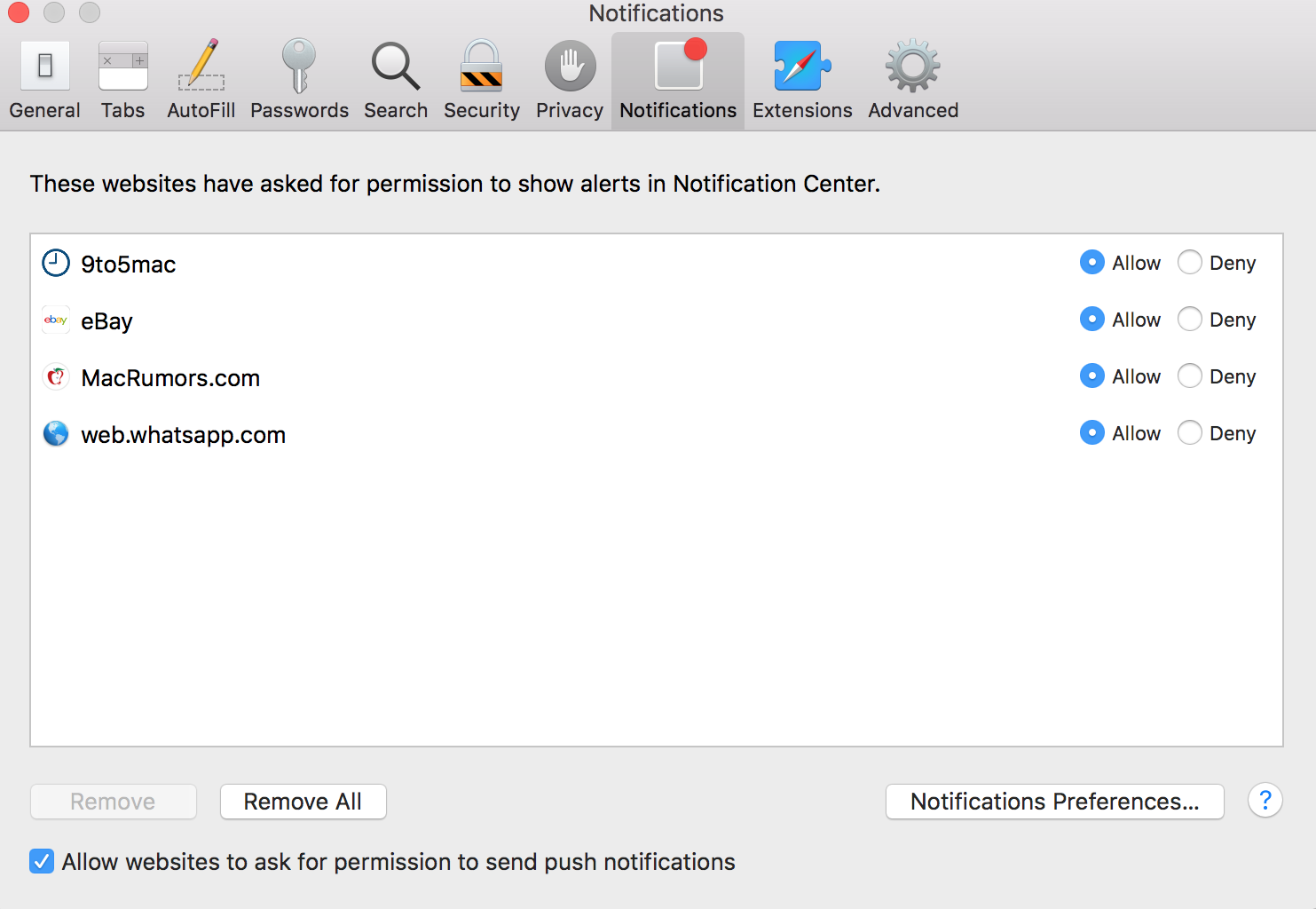Open Notifications Preferences

1055,802
